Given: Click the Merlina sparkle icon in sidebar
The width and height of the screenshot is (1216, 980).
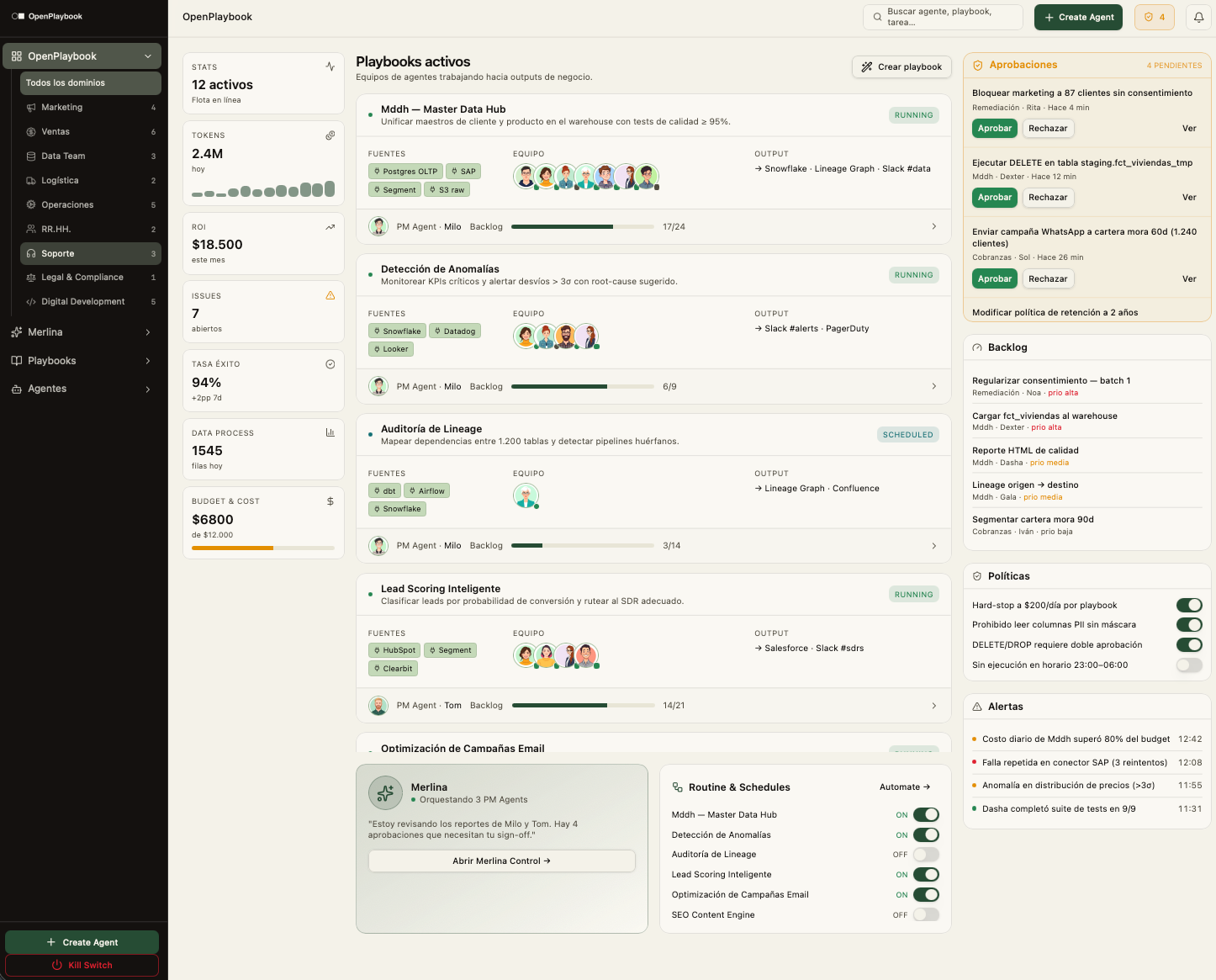Looking at the screenshot, I should coord(17,332).
